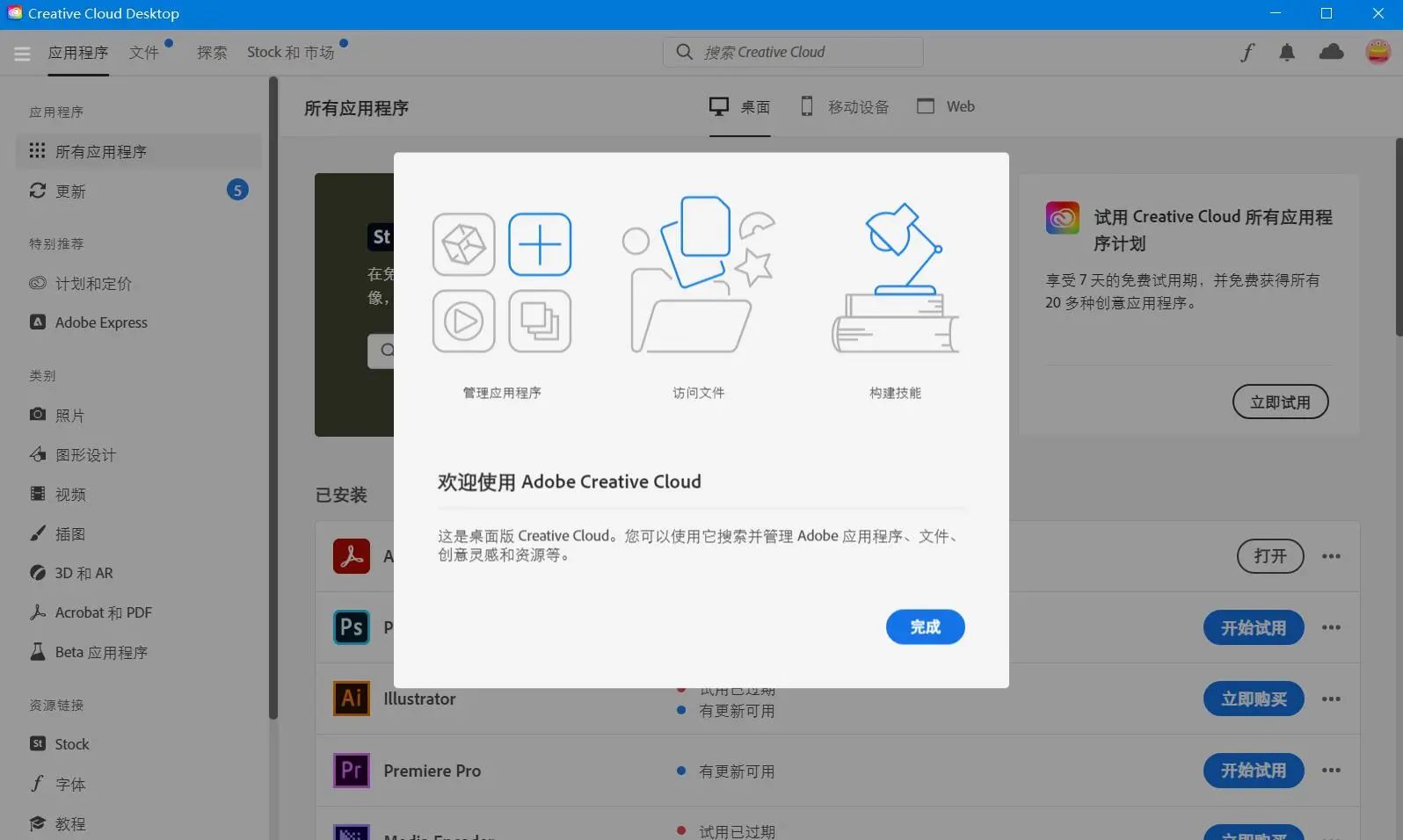Click the 构建技能 lamp illustration
The image size is (1403, 840).
tap(895, 278)
